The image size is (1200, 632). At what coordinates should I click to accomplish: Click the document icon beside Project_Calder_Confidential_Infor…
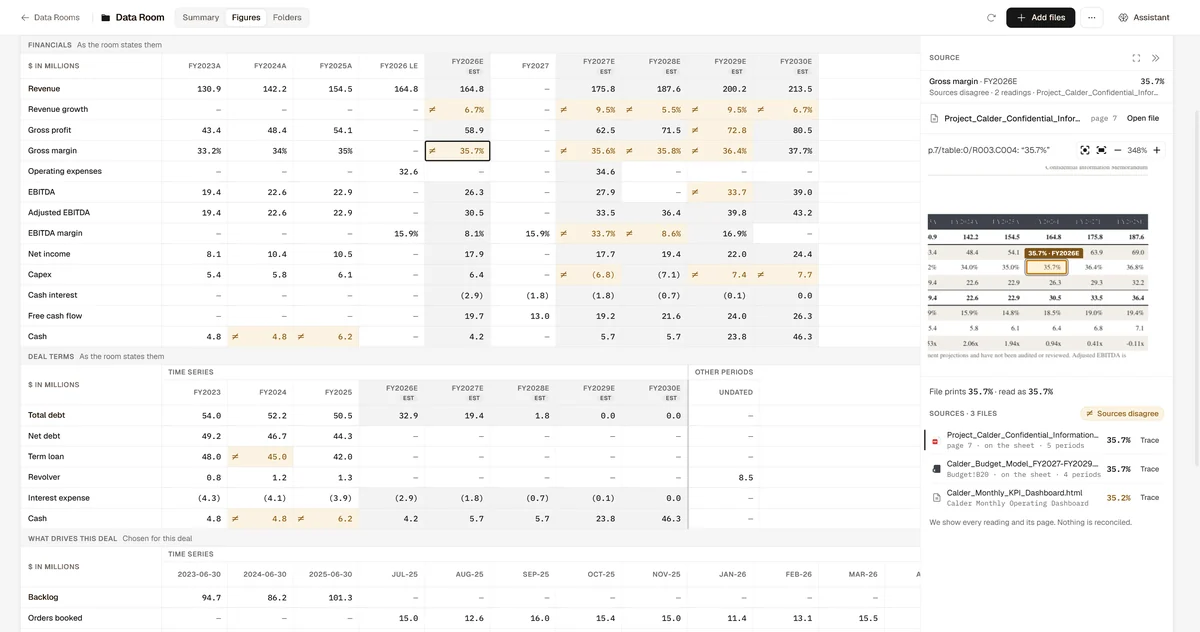[x=934, y=118]
